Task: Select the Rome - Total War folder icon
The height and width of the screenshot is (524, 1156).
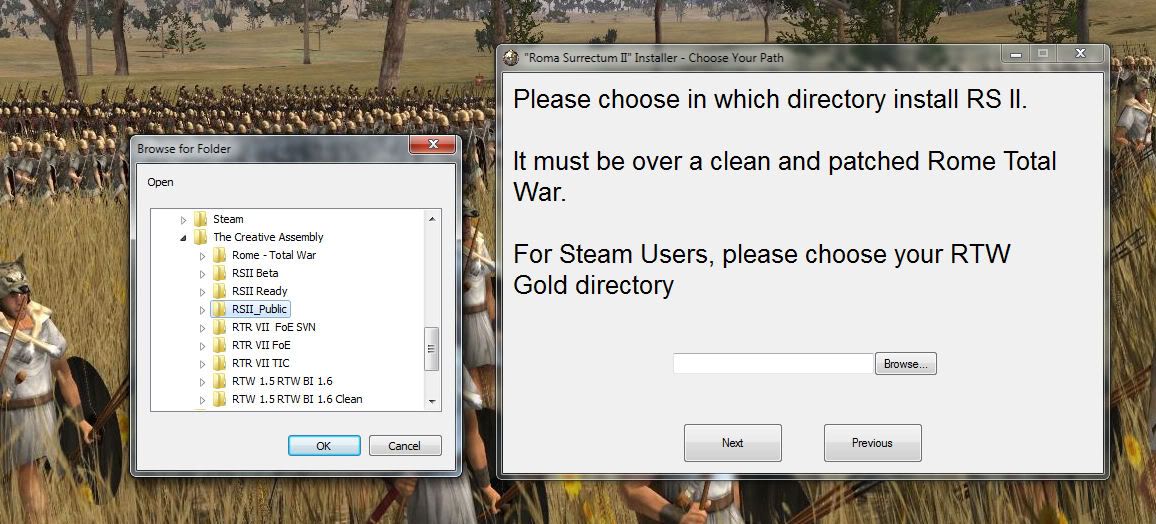Action: tap(219, 255)
